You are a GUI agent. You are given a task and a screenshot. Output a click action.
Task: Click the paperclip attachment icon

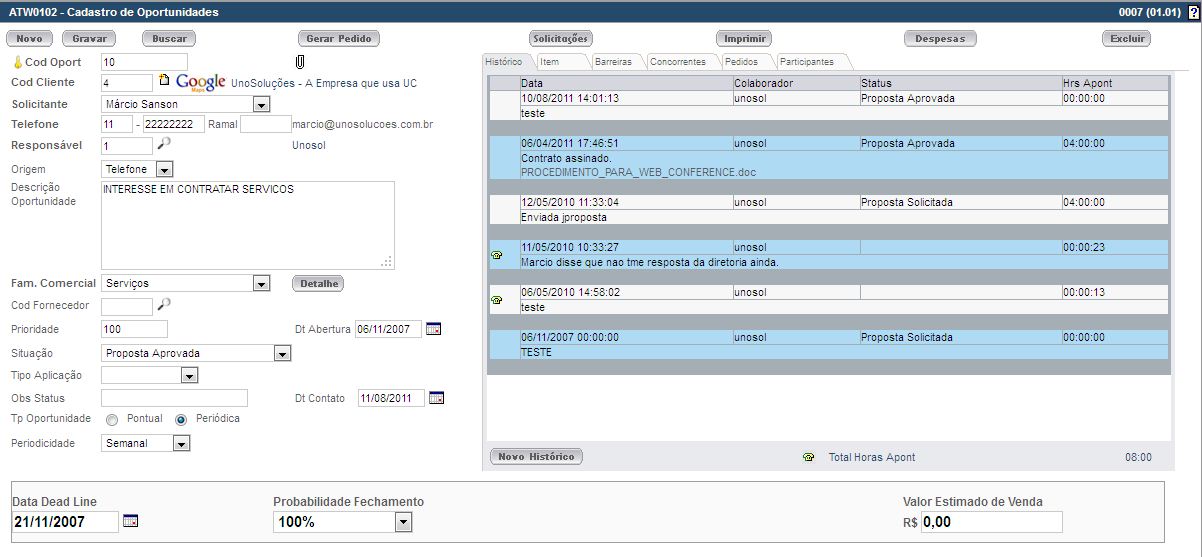coord(298,63)
